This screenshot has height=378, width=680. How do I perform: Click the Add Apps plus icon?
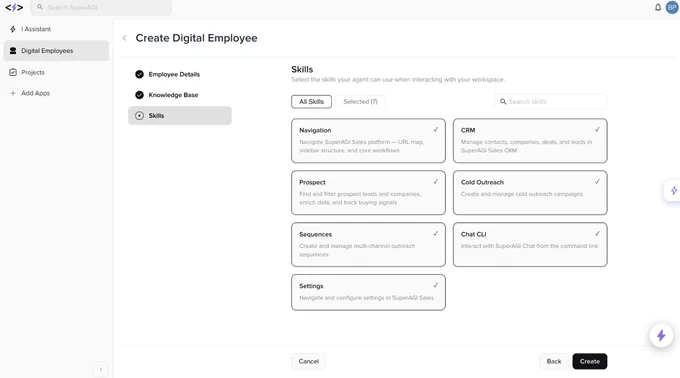[x=13, y=93]
